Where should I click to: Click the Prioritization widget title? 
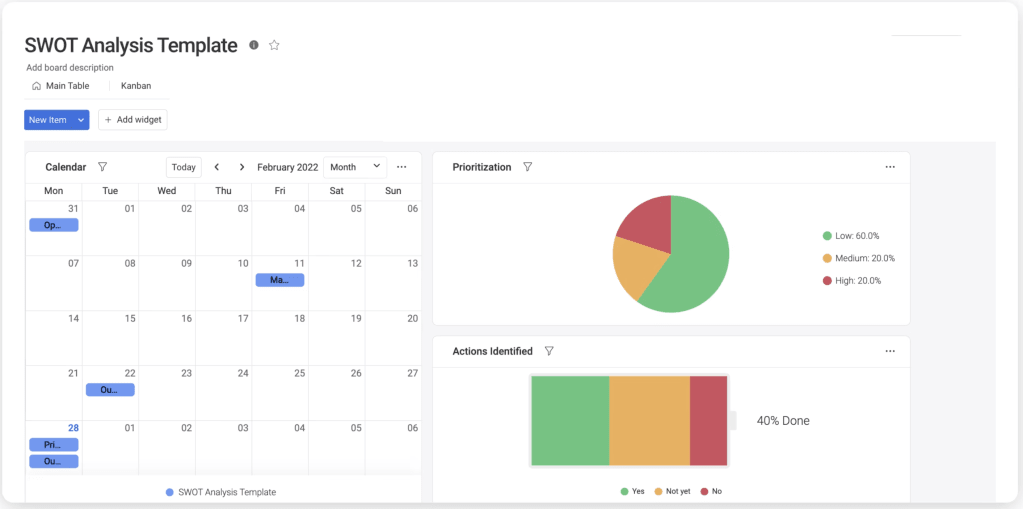click(x=482, y=167)
